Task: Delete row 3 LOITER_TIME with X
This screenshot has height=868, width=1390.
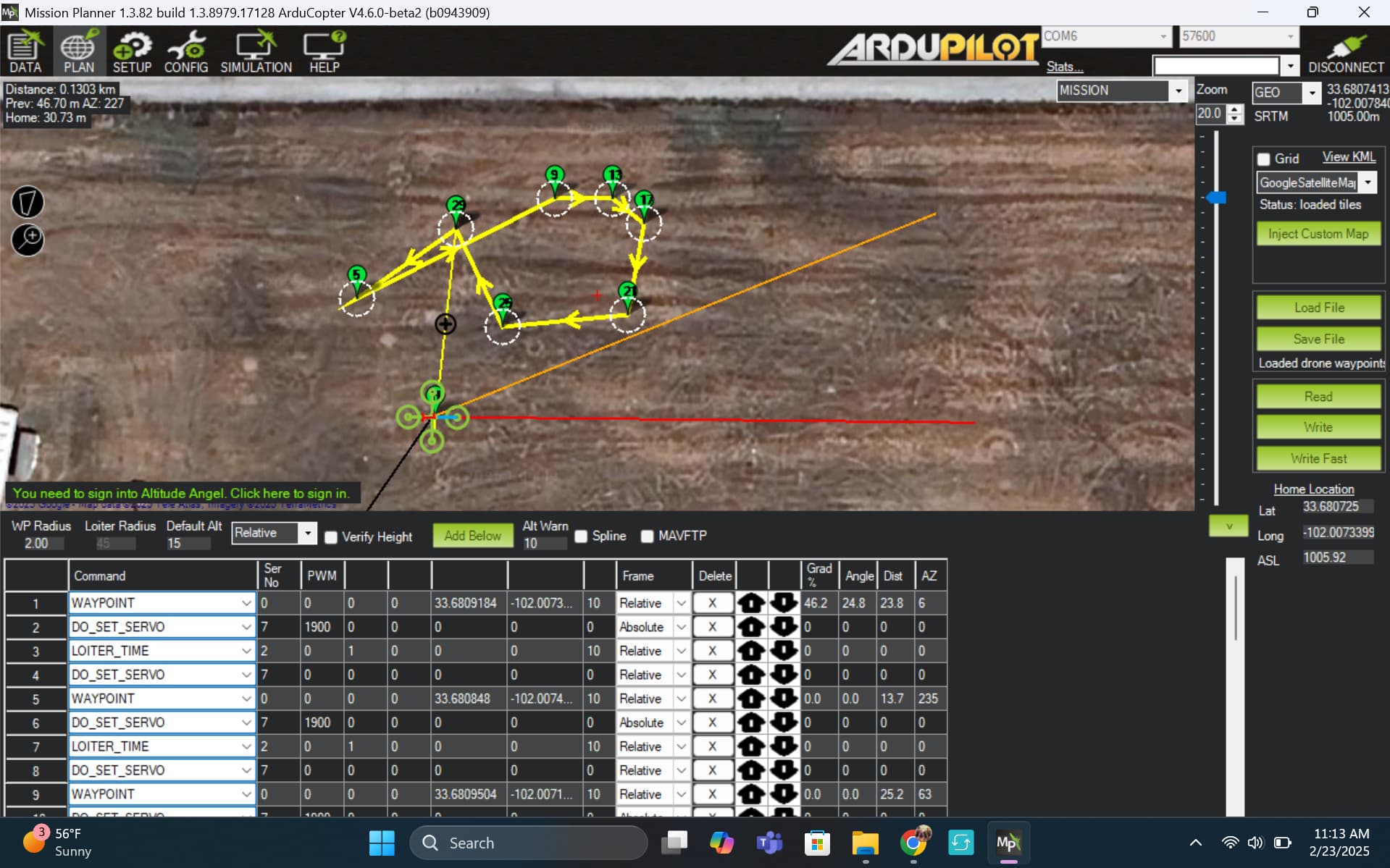Action: [x=713, y=650]
